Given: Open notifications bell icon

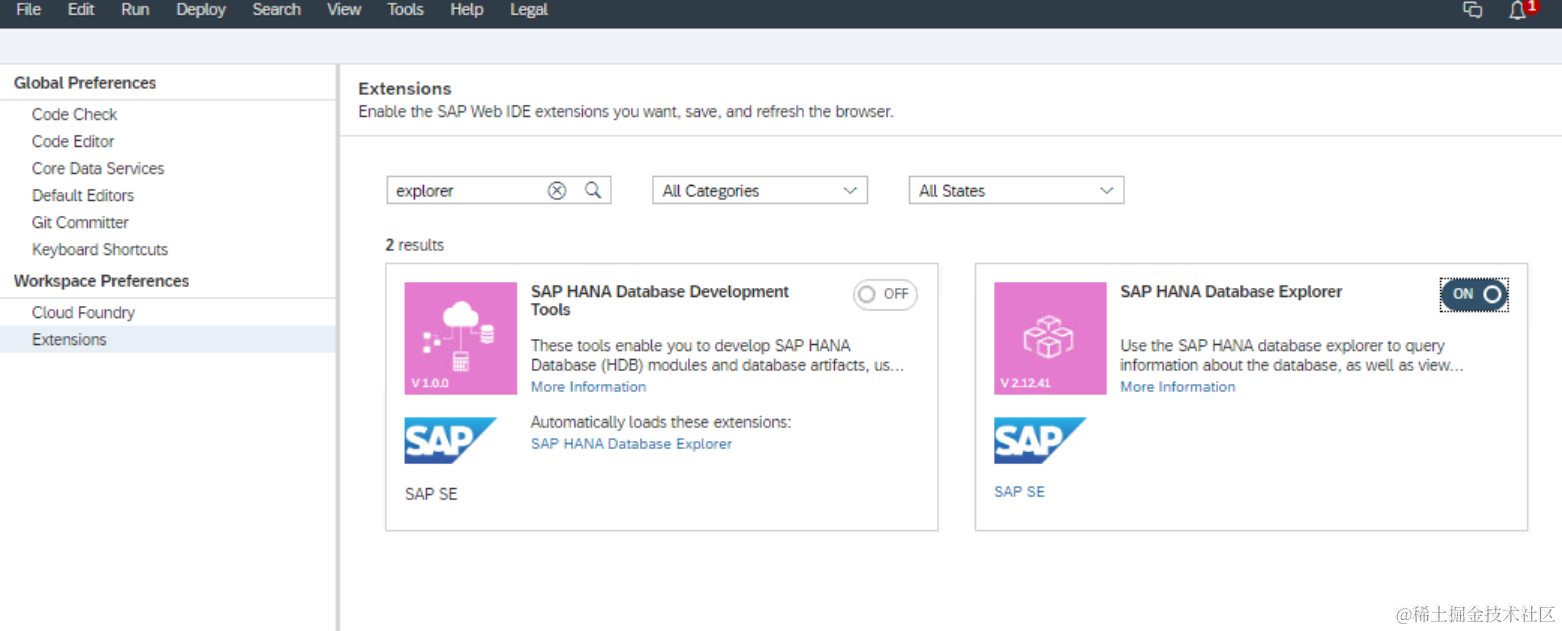Looking at the screenshot, I should click(1518, 10).
